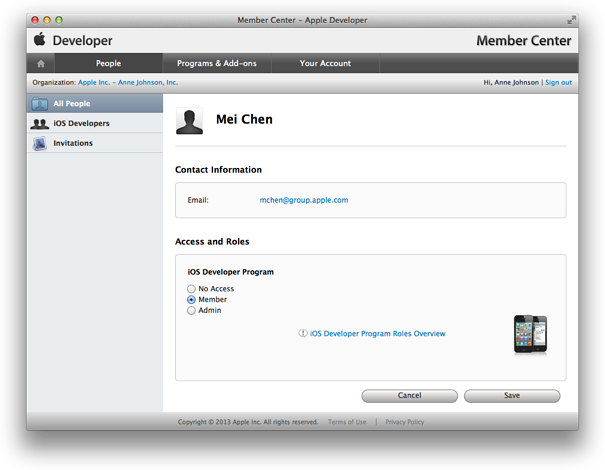
Task: Switch to Programs & Add-ons tab
Action: click(x=217, y=63)
